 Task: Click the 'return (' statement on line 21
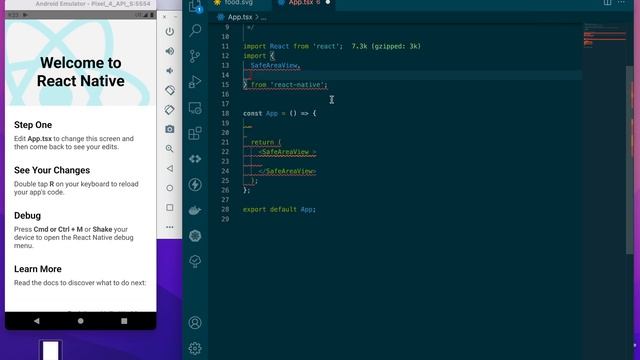tap(266, 142)
